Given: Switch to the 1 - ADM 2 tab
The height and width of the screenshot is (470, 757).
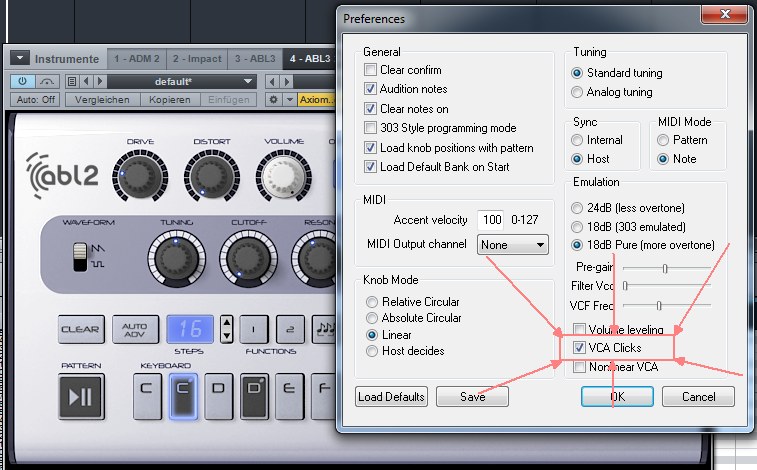Looking at the screenshot, I should click(x=137, y=58).
